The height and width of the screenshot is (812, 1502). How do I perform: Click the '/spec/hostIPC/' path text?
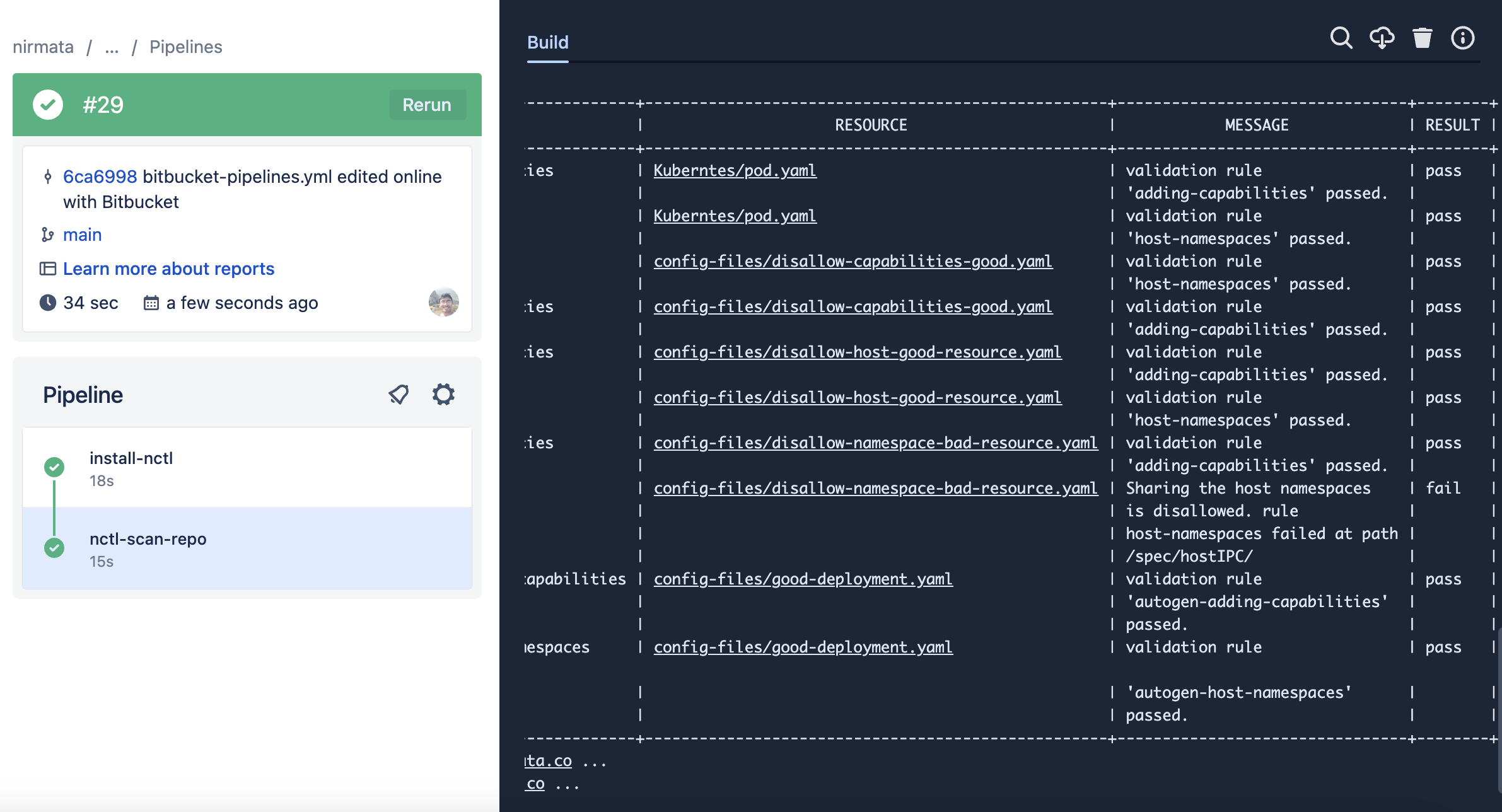[1189, 556]
